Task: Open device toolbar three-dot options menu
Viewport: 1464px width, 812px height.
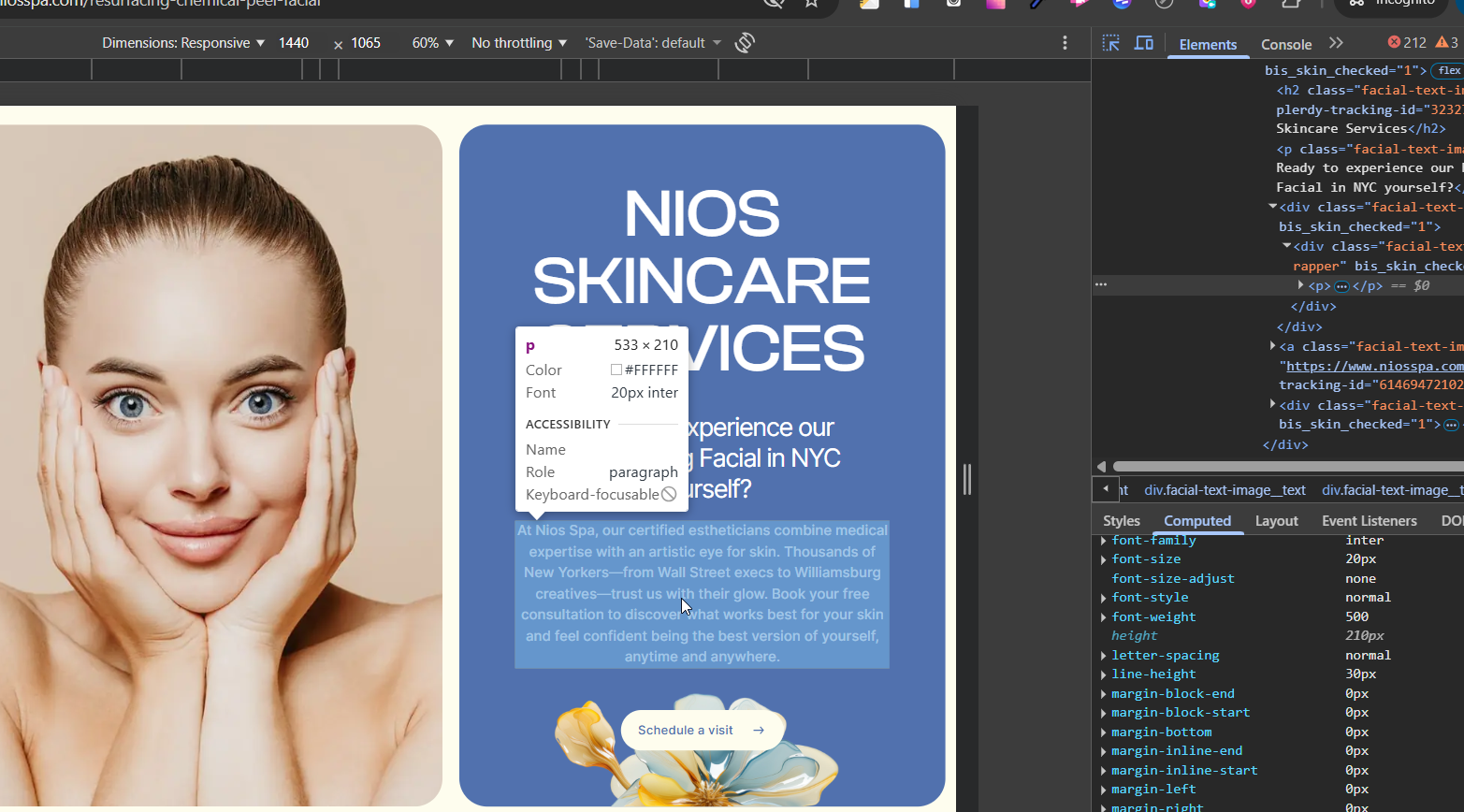Action: point(1065,43)
